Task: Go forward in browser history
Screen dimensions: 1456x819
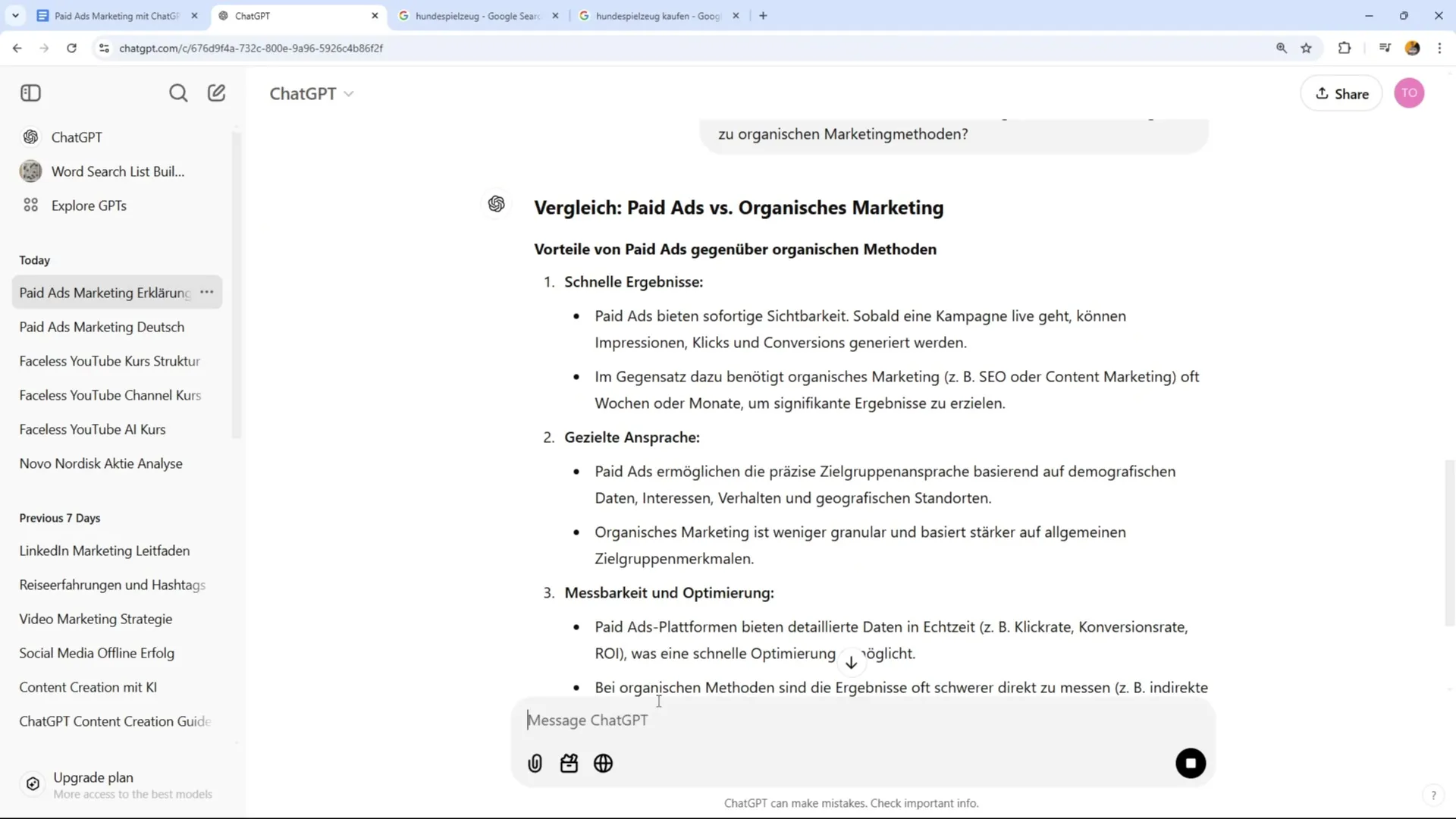Action: (44, 48)
